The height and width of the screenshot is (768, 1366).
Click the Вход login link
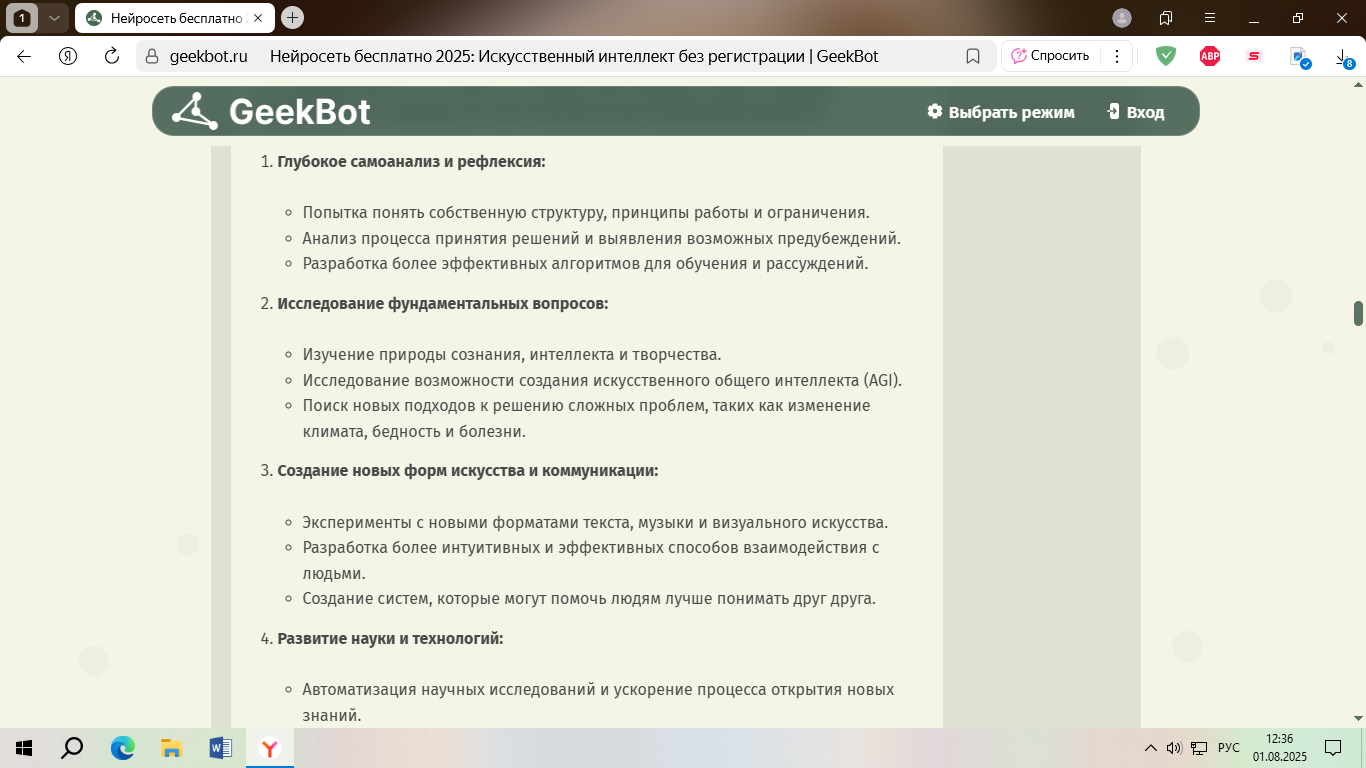pos(1136,112)
